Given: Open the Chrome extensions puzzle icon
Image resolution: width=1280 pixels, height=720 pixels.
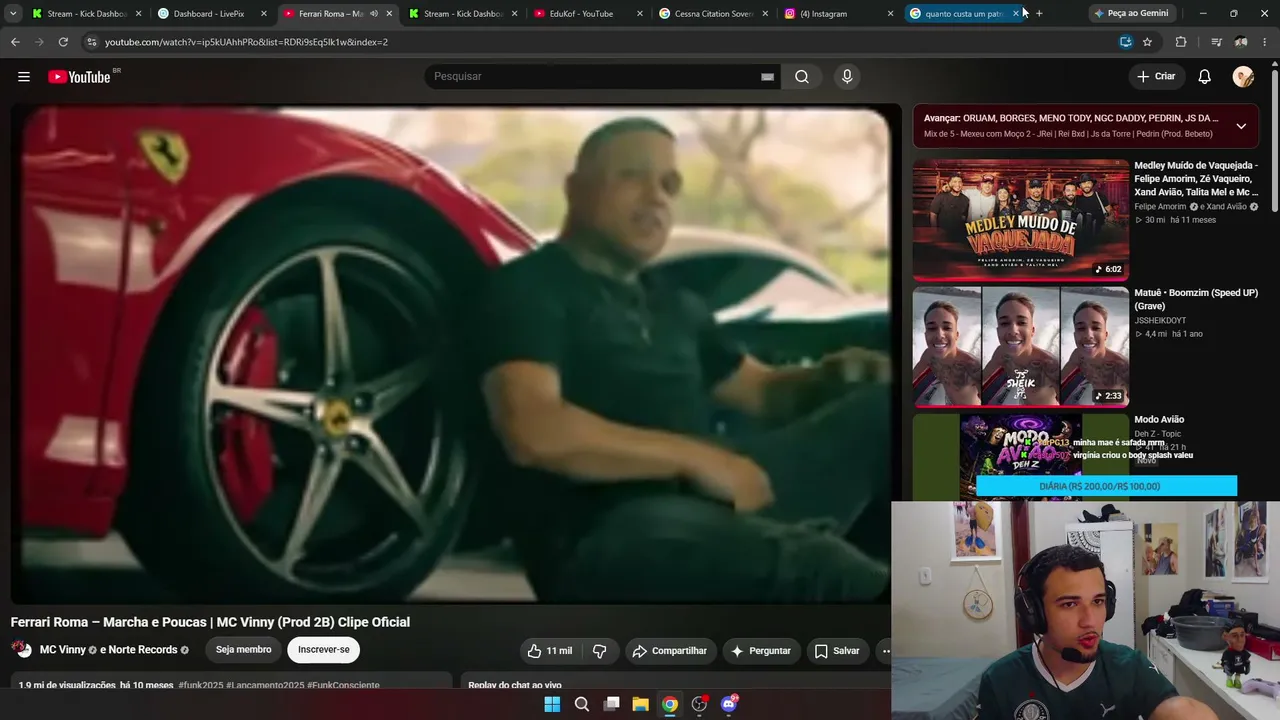Looking at the screenshot, I should 1181,42.
